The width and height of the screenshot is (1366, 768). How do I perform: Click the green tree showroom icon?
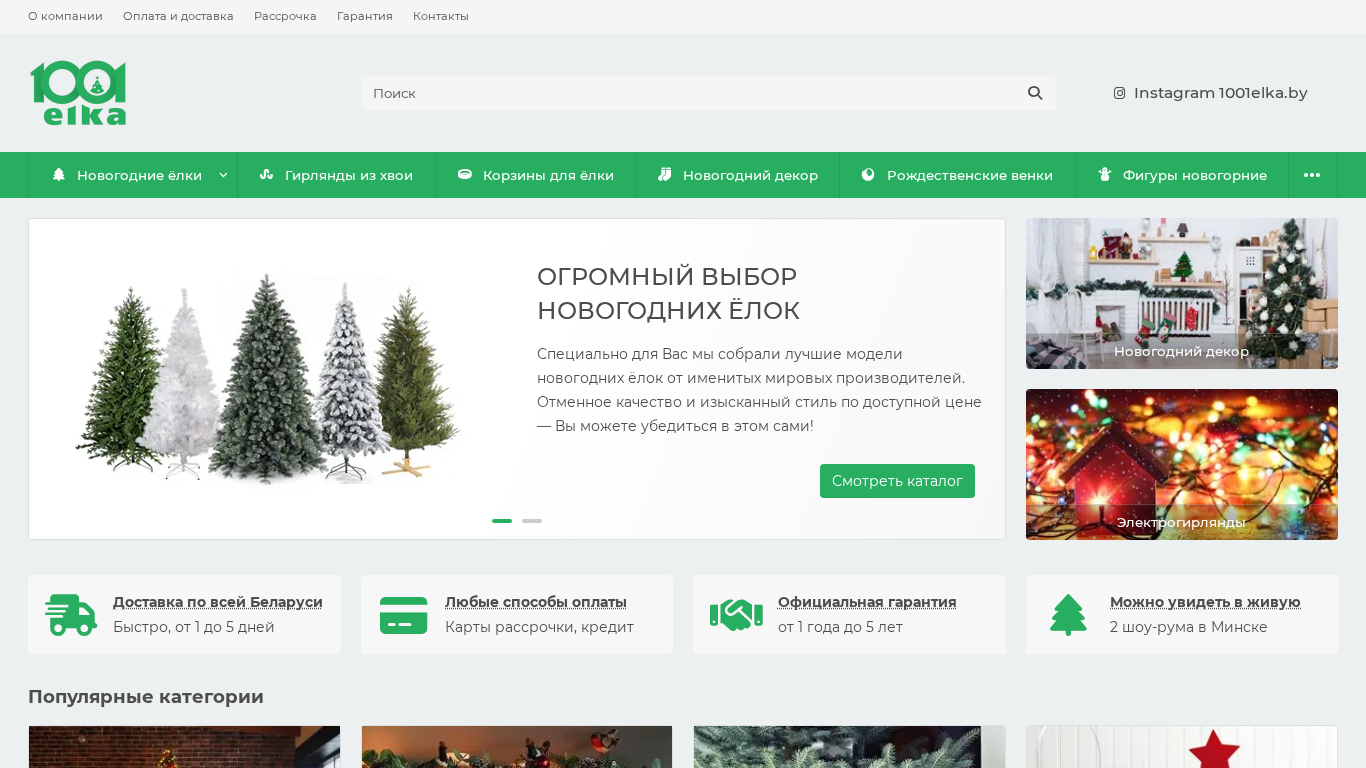(x=1068, y=615)
